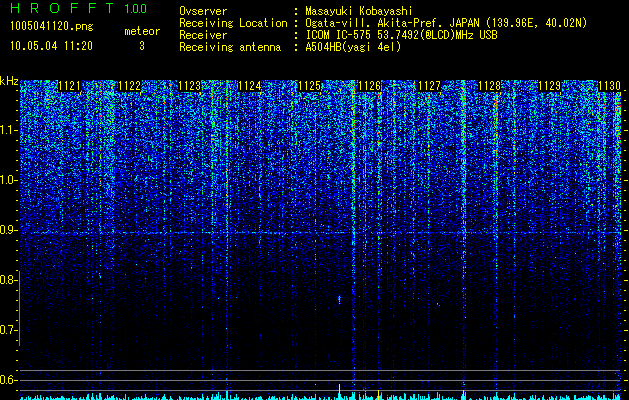This screenshot has height=400, width=629.
Task: Click the 1121 time marker
Action: (x=69, y=86)
